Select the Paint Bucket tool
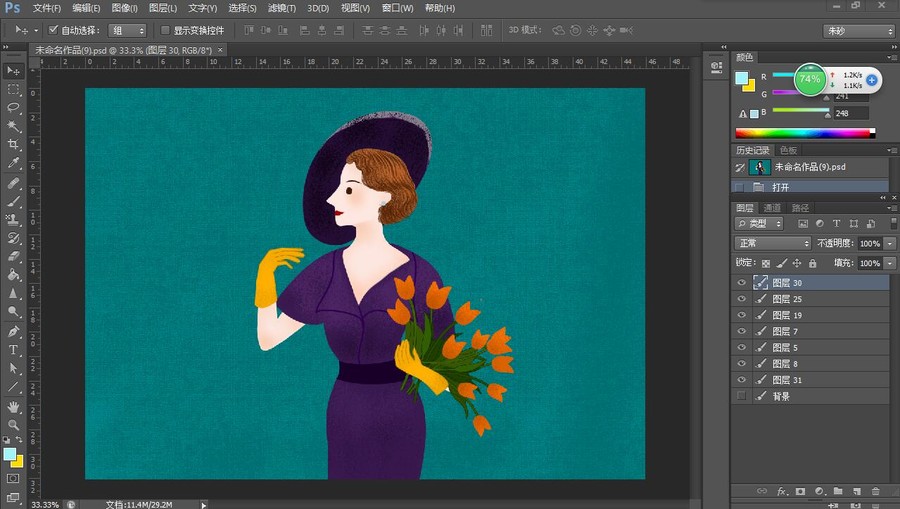 tap(13, 275)
